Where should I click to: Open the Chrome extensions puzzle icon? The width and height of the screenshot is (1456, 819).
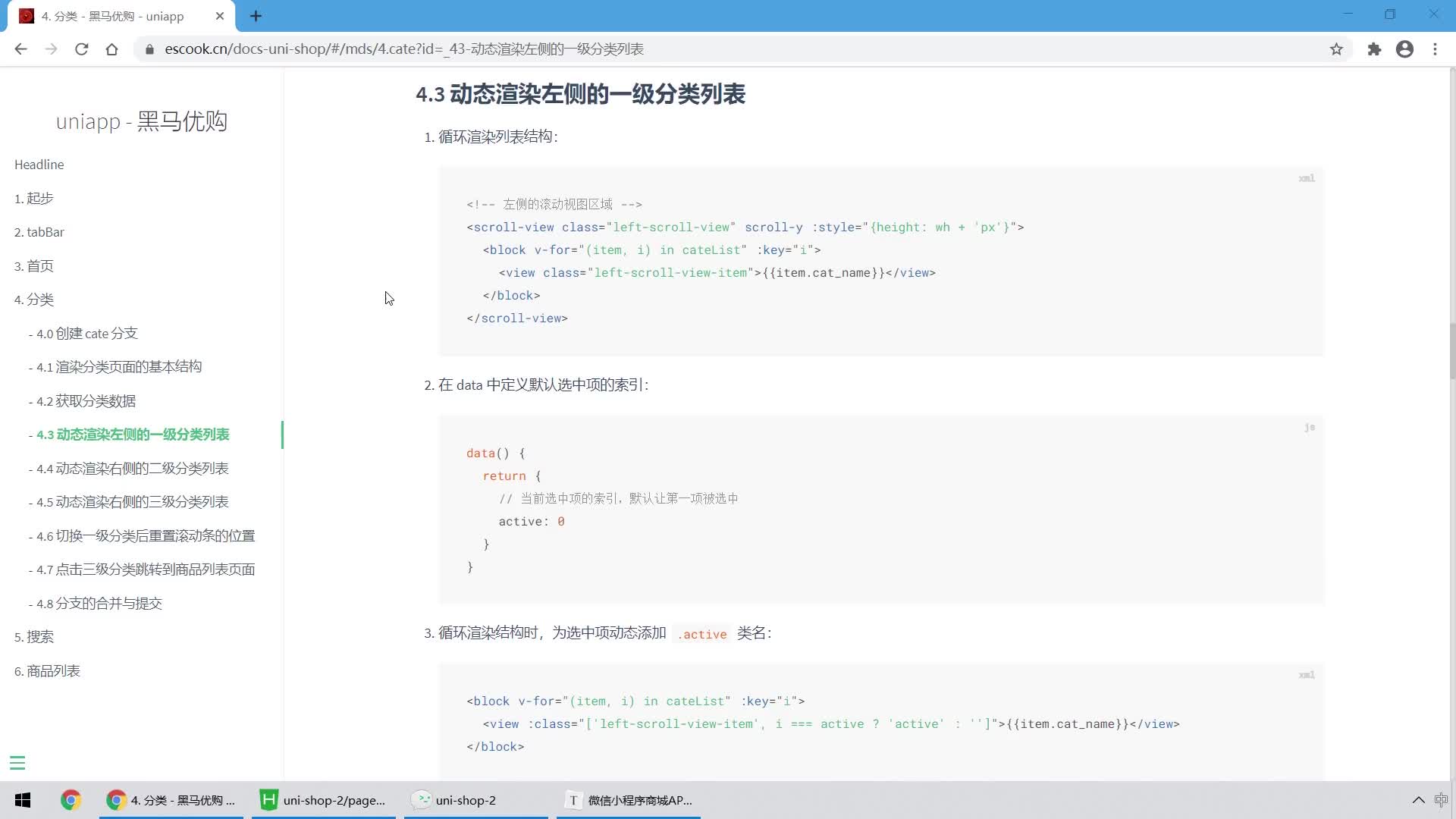click(x=1374, y=49)
